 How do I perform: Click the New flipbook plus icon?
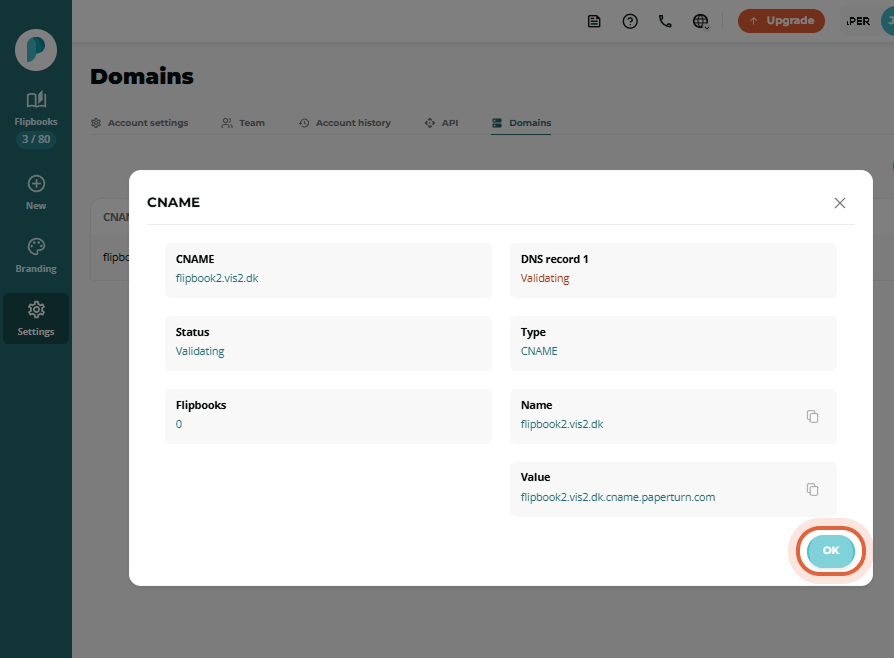(x=36, y=183)
